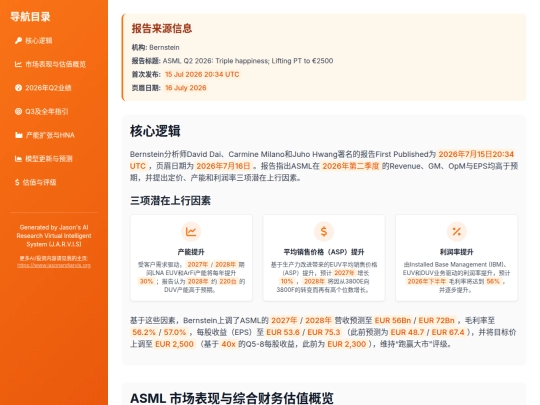This screenshot has height=405, width=540.
Task: Click the chart icon in 产能提升 card
Action: (191, 231)
